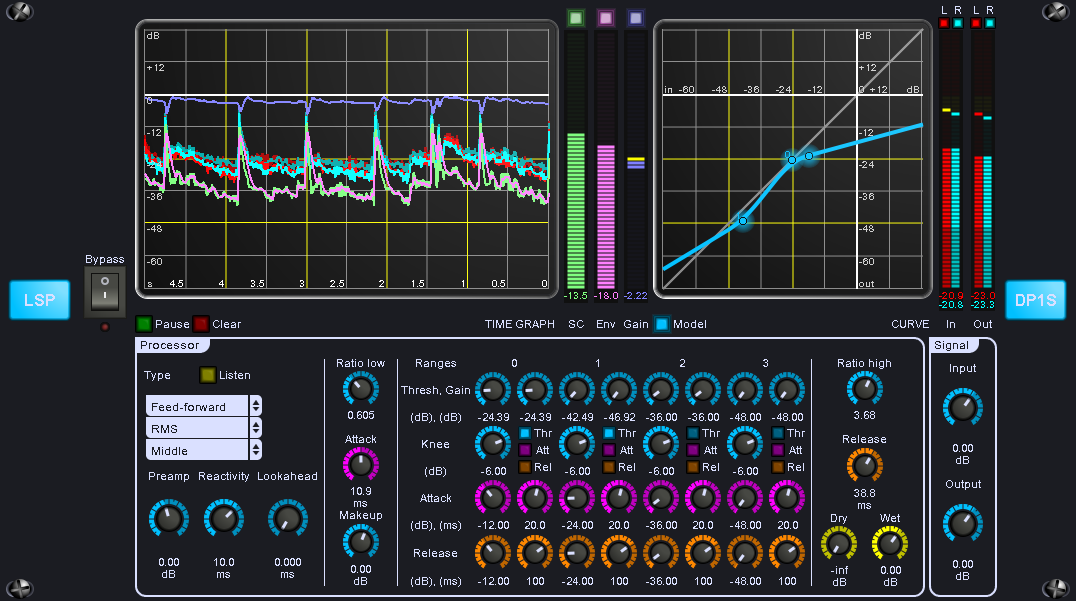Toggle the Model curve display

pyautogui.click(x=662, y=324)
